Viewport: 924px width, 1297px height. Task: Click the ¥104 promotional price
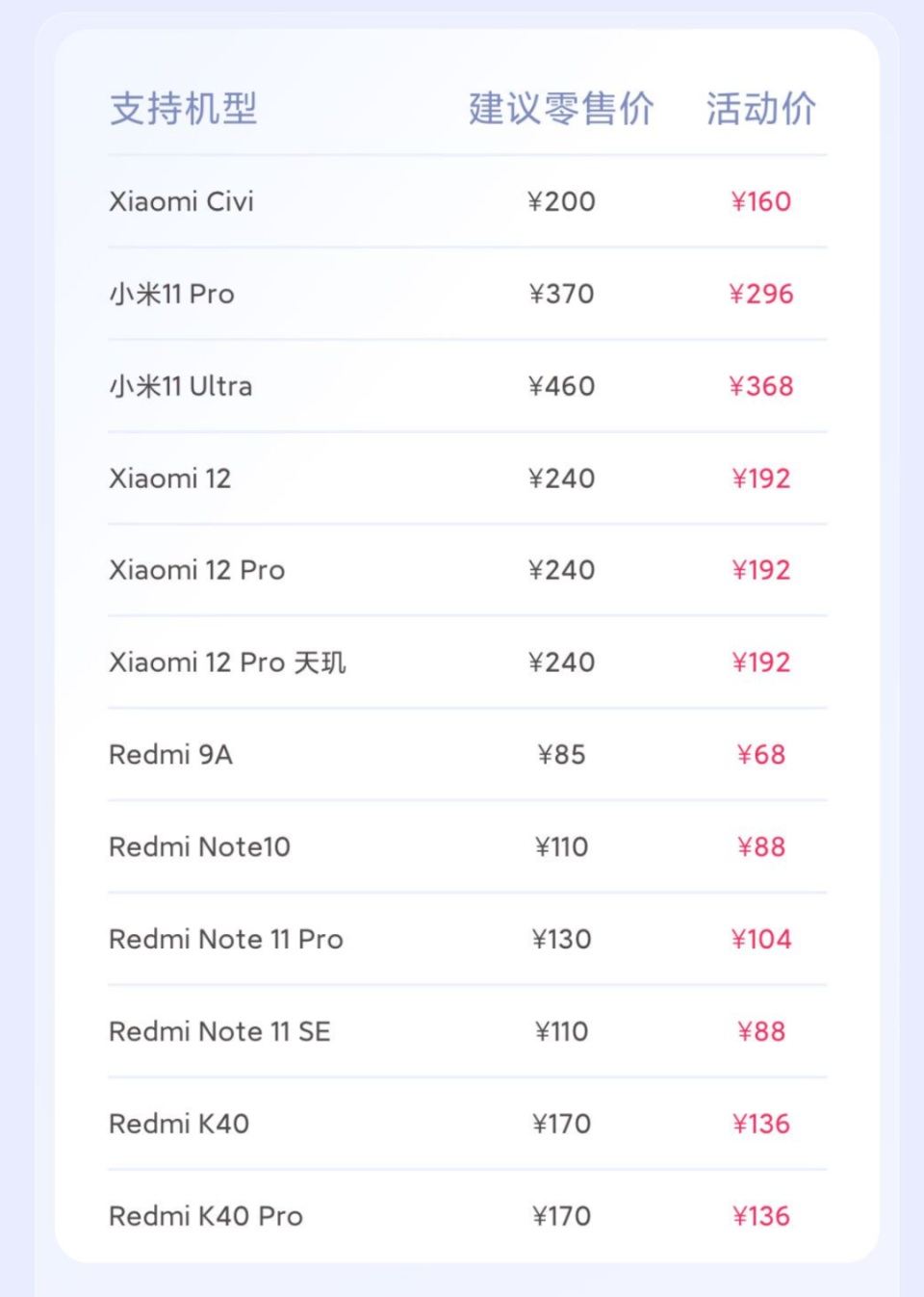pos(760,939)
